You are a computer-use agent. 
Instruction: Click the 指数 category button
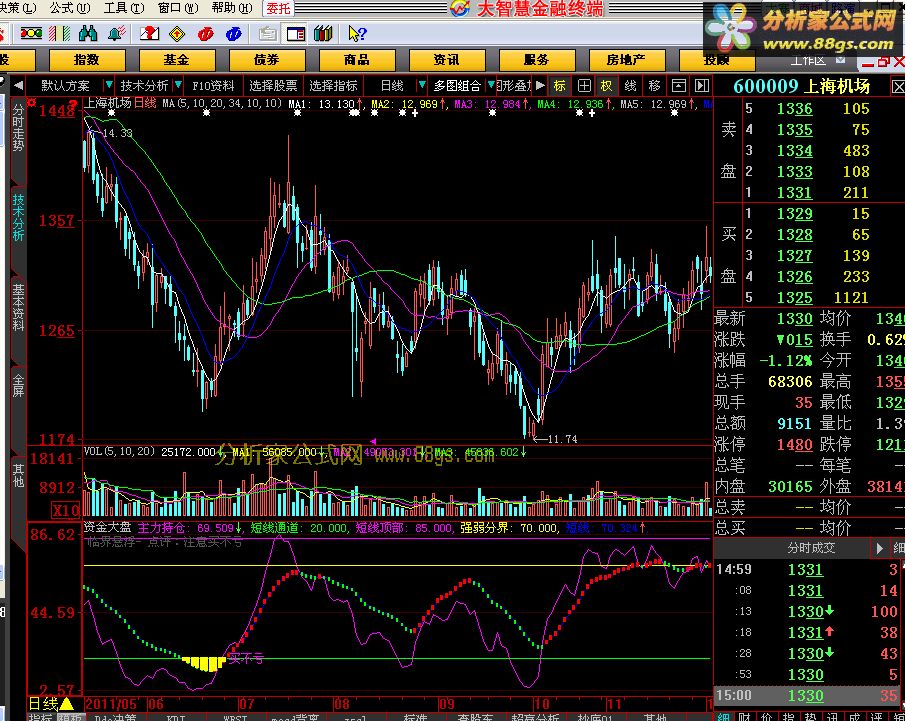[x=87, y=60]
